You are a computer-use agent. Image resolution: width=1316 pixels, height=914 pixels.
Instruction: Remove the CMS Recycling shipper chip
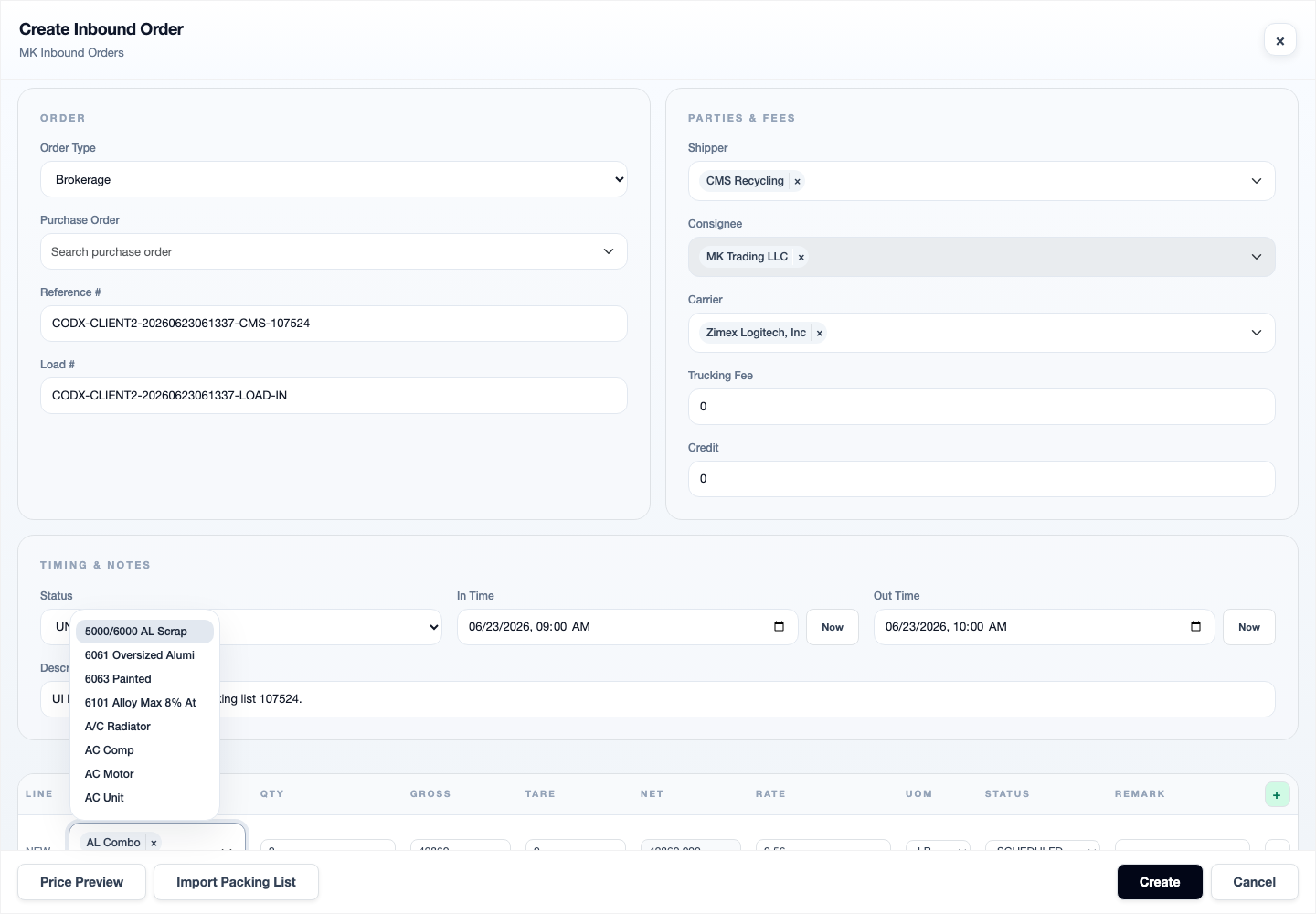[797, 181]
